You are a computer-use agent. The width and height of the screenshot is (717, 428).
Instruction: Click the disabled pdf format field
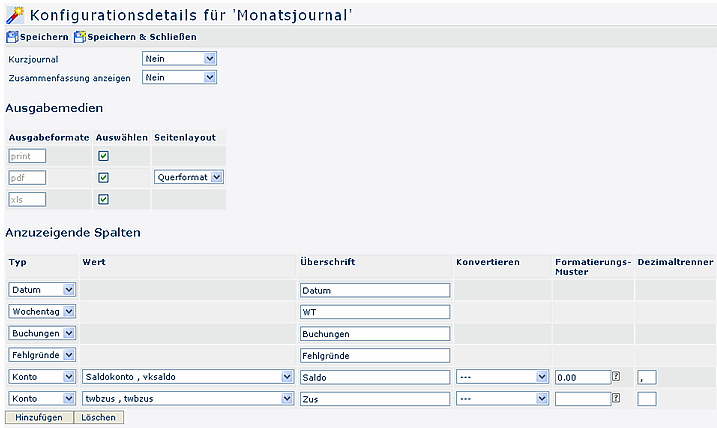(27, 177)
